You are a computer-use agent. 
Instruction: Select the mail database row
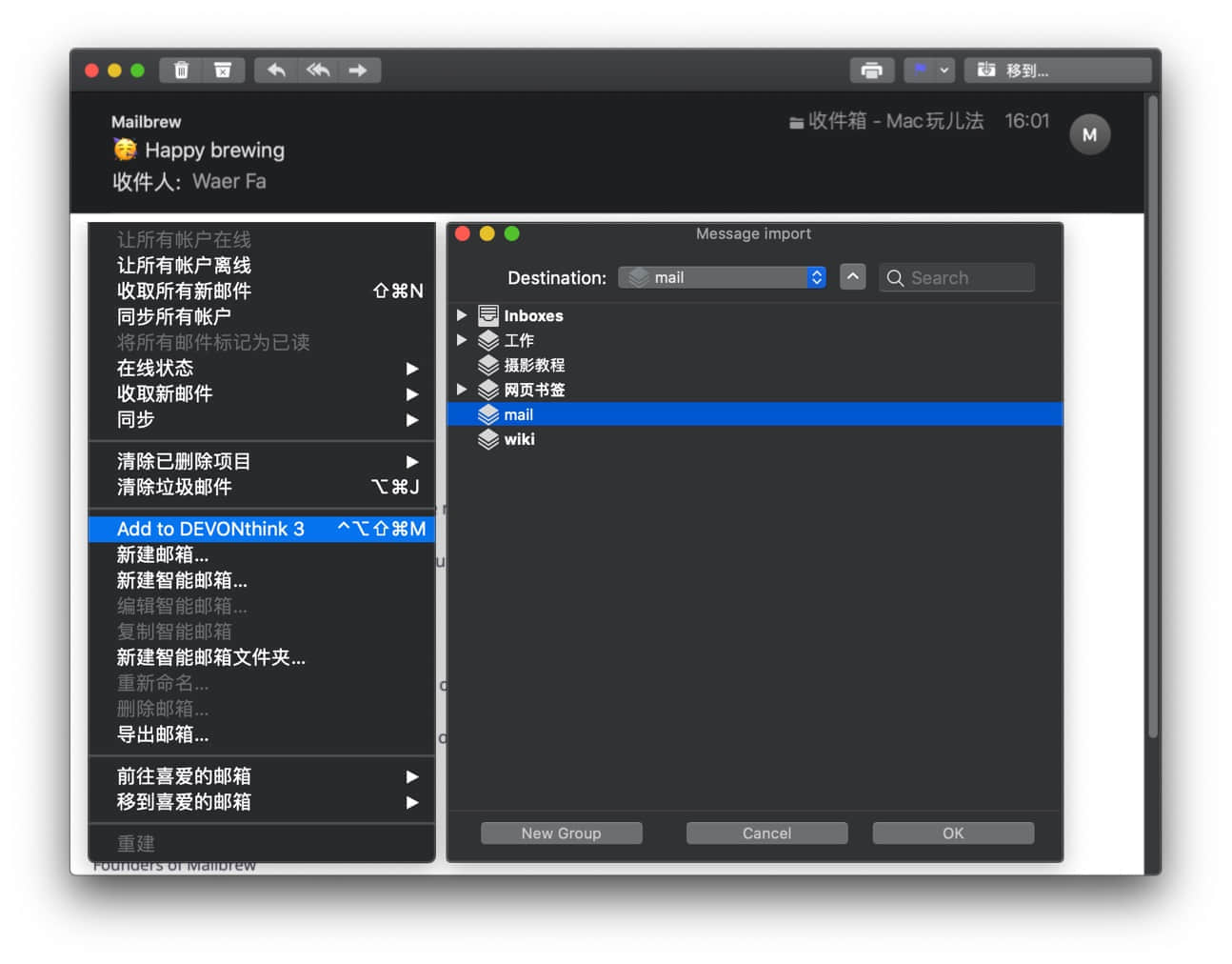(x=754, y=414)
